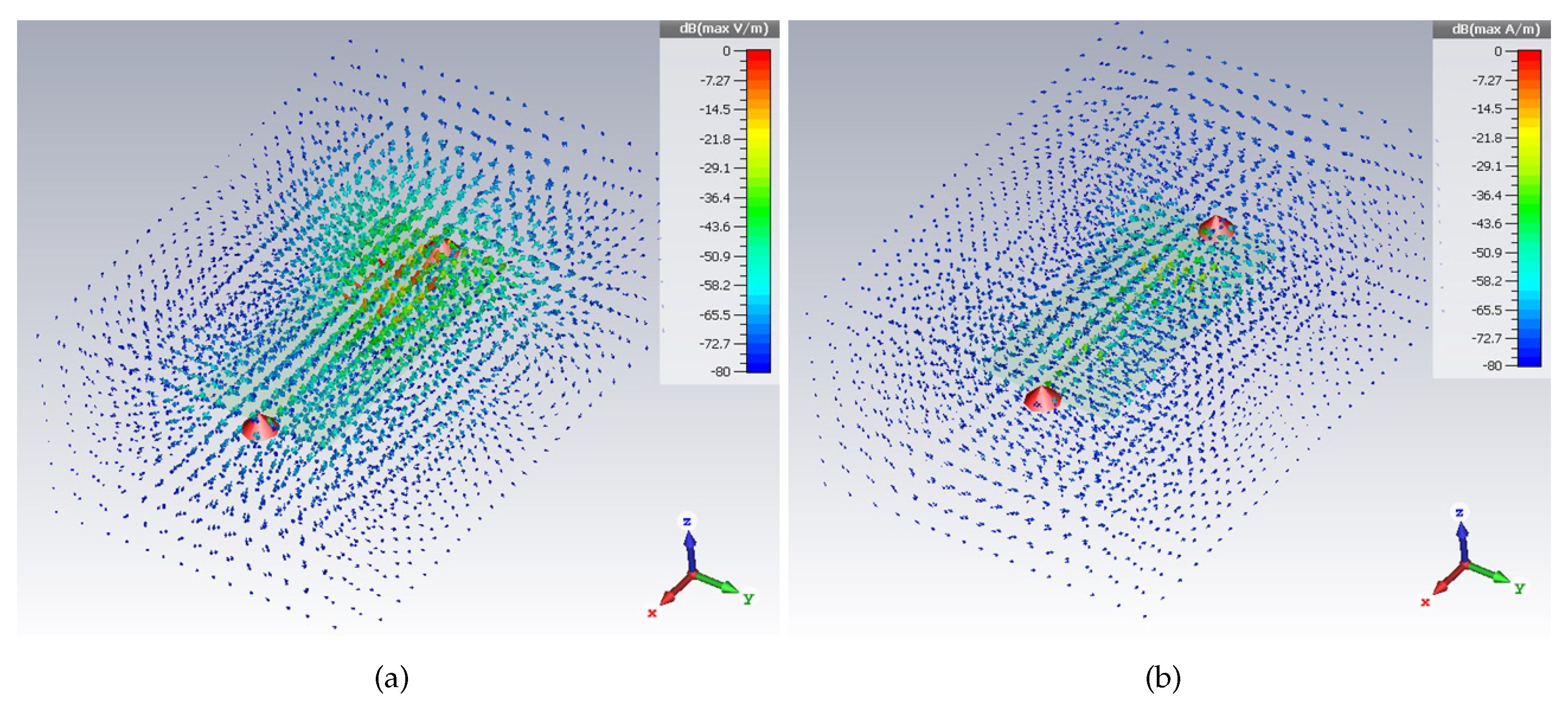Click the -43.6 value on the V/m legend
Image resolution: width=1568 pixels, height=712 pixels.
click(x=715, y=226)
